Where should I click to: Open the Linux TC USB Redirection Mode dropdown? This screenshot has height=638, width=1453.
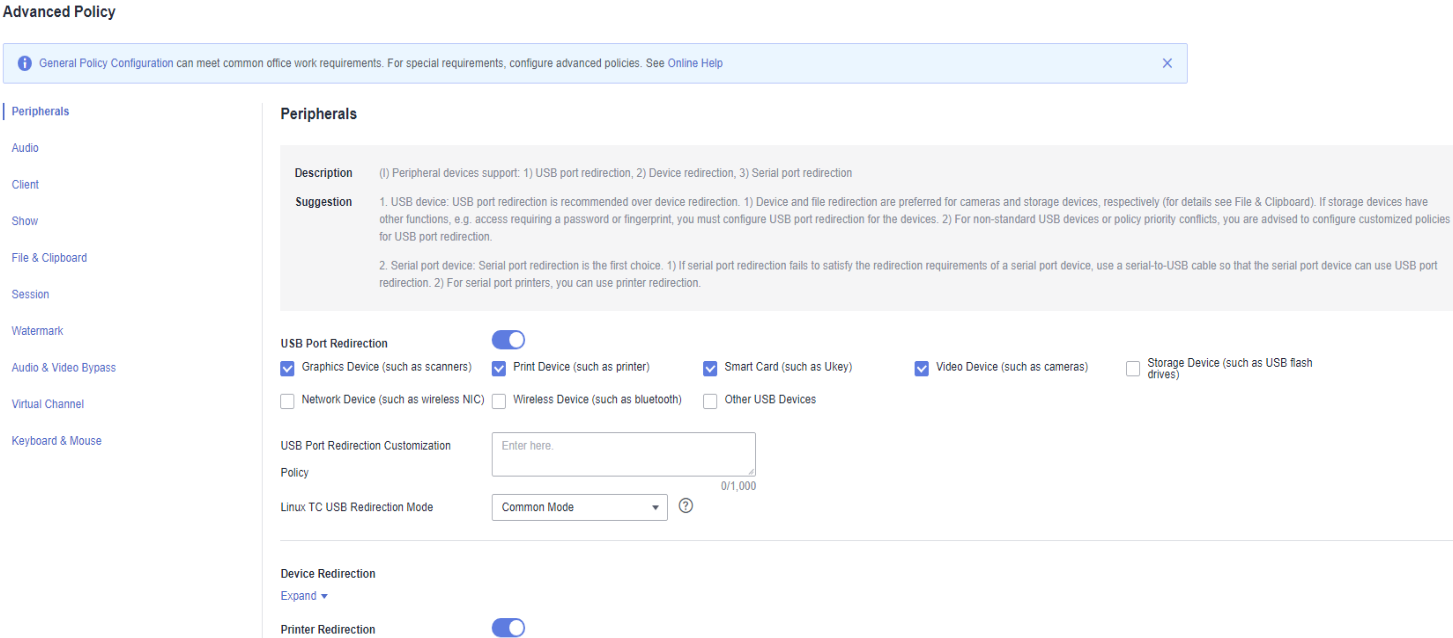[x=580, y=507]
